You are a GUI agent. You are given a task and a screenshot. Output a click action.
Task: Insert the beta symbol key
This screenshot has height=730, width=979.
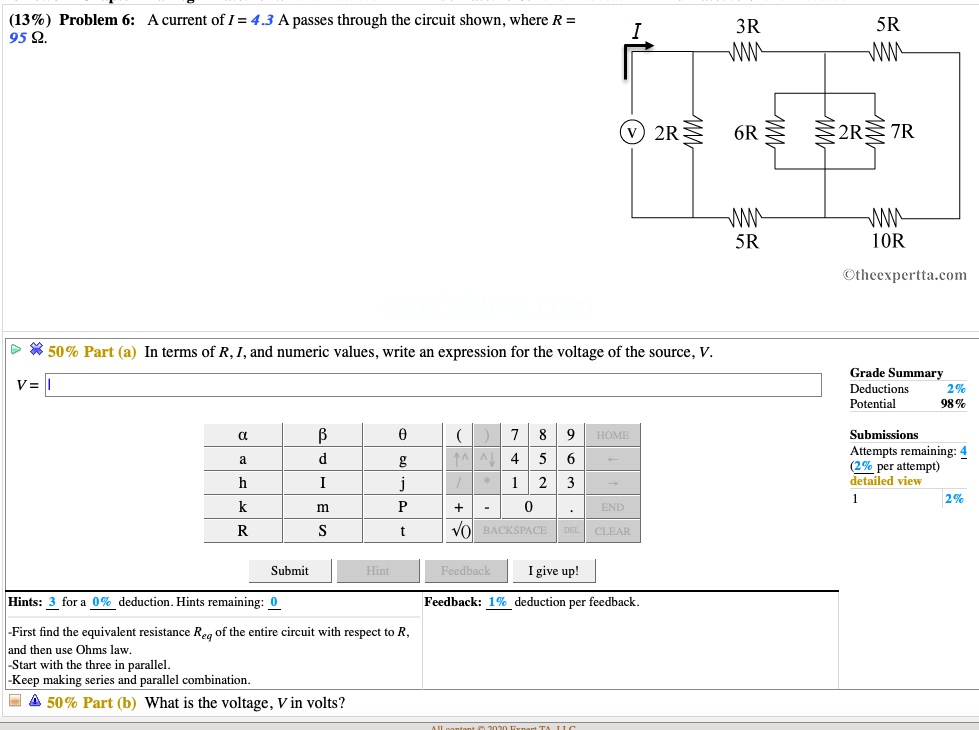tap(323, 435)
